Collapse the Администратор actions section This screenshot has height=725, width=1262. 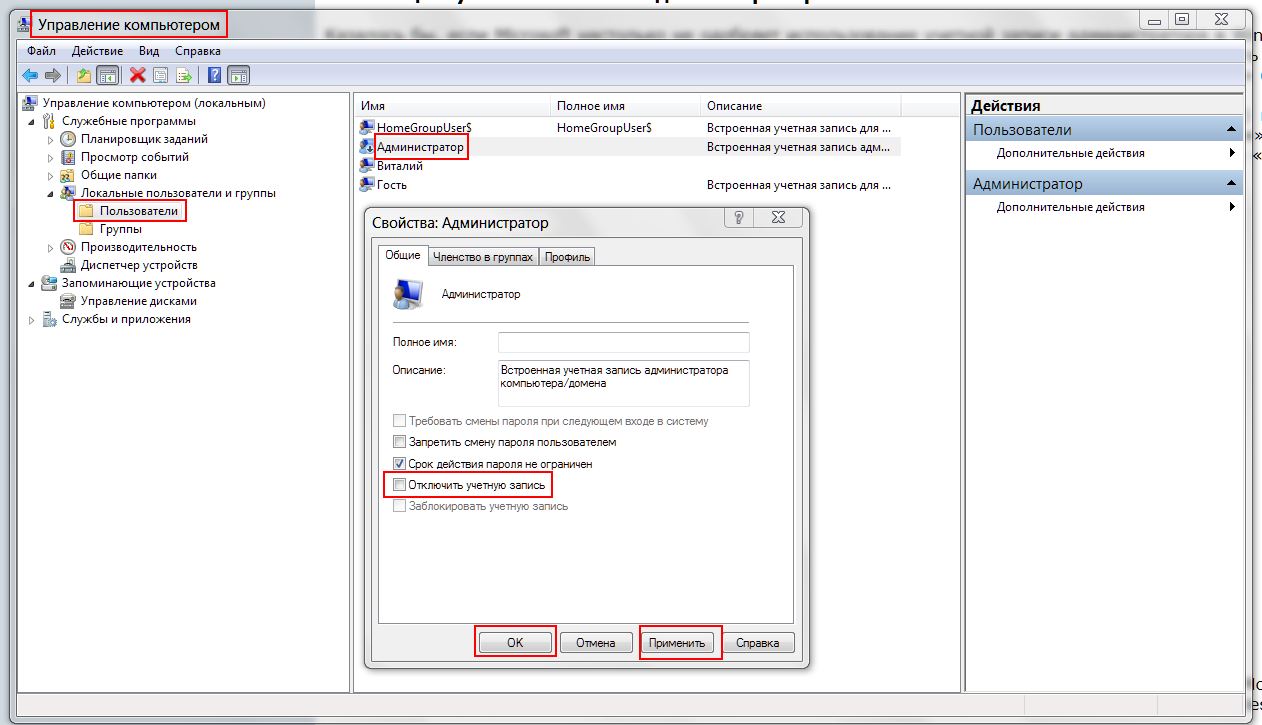coord(1232,184)
